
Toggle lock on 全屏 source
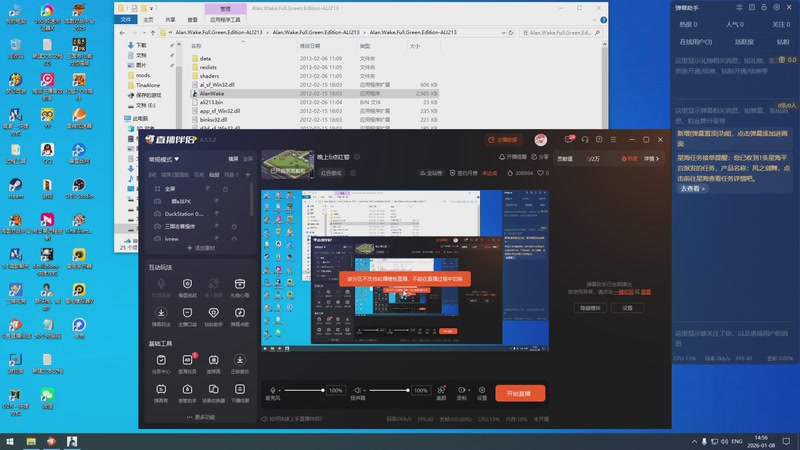click(x=225, y=189)
